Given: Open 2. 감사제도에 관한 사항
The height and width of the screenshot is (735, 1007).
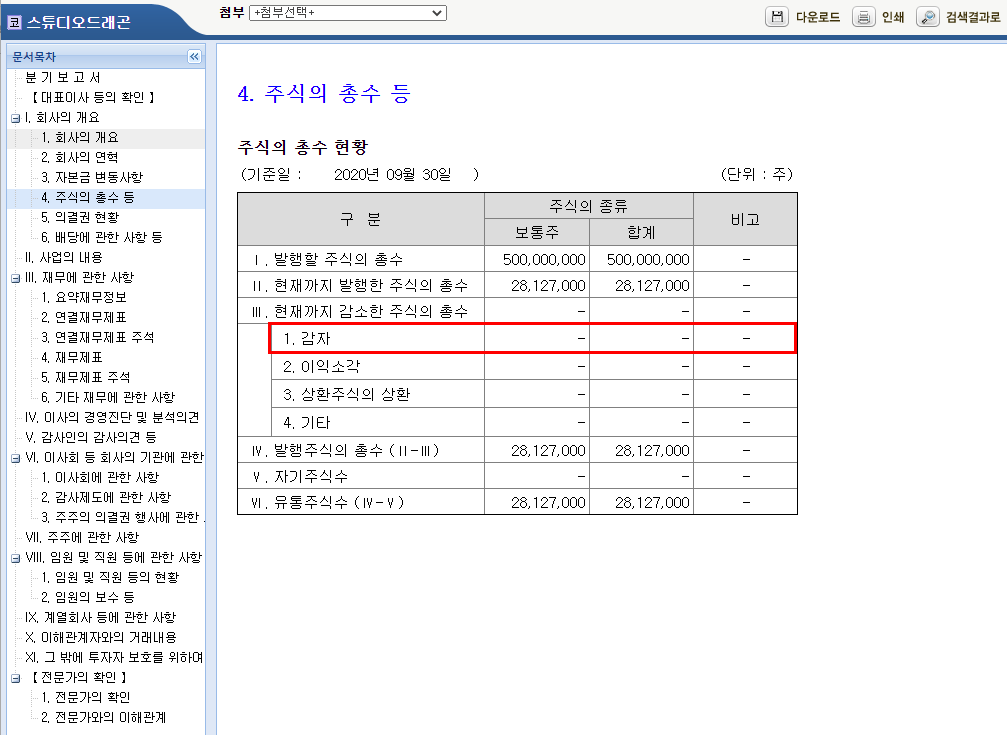Looking at the screenshot, I should pos(106,497).
